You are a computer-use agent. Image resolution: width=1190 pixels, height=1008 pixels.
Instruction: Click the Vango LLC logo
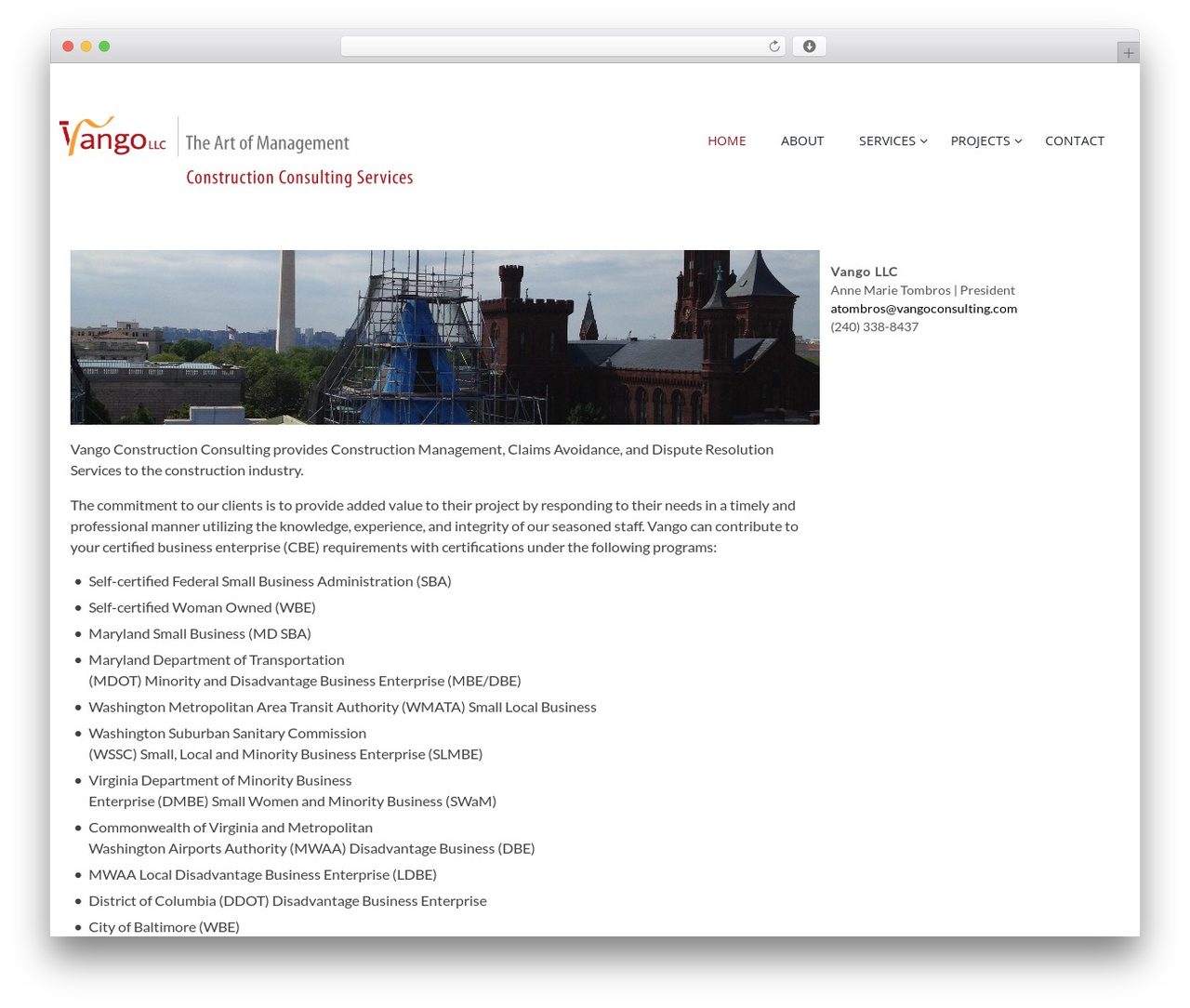coord(112,137)
